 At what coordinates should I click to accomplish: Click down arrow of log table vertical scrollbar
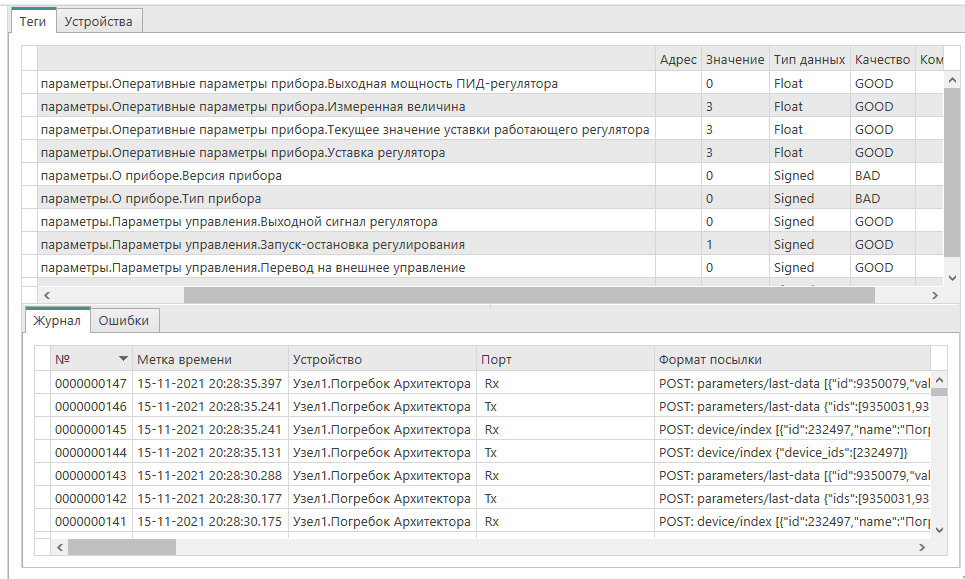940,529
